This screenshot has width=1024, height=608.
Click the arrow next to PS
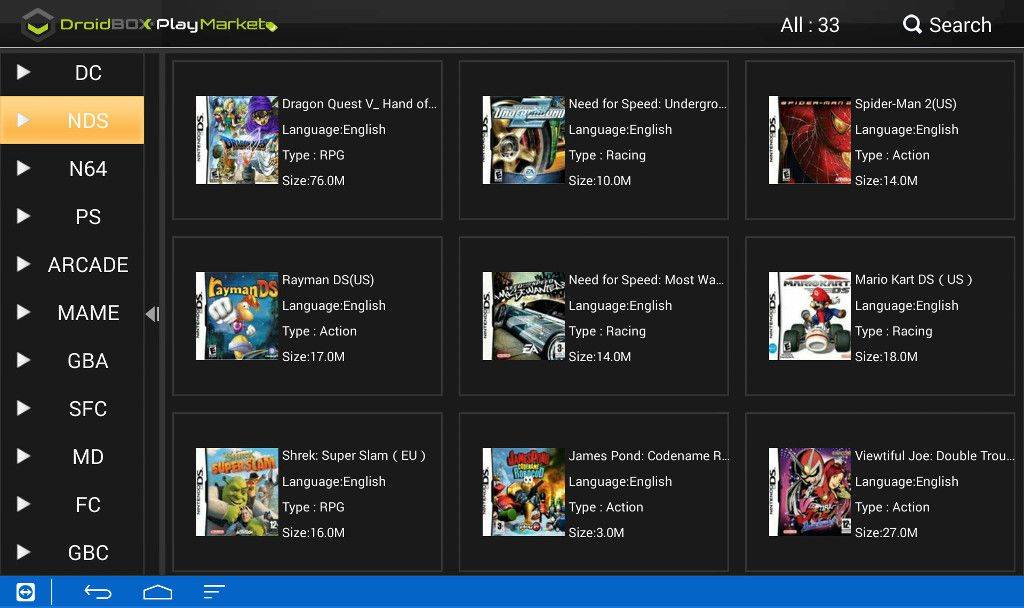24,216
